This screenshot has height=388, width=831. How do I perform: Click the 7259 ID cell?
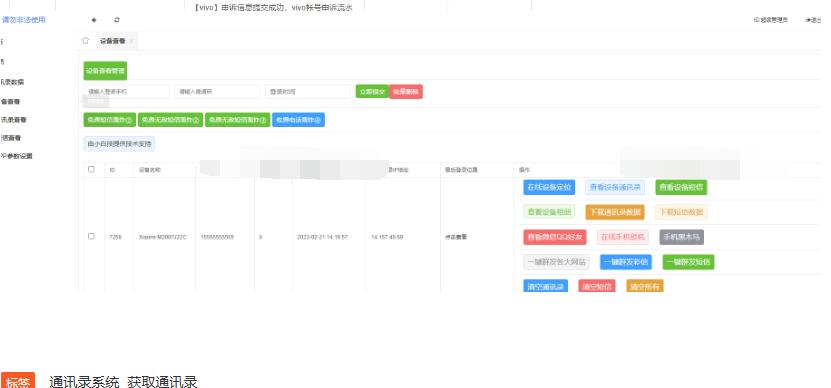116,237
